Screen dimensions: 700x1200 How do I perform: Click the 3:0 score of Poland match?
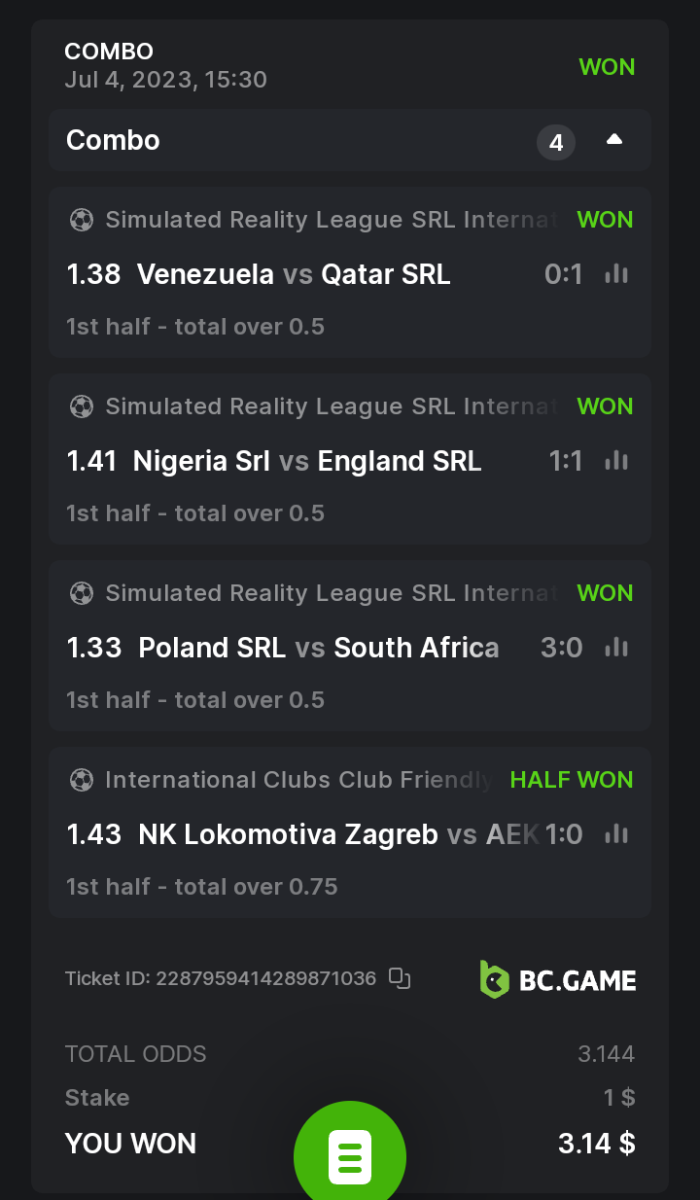coord(561,648)
